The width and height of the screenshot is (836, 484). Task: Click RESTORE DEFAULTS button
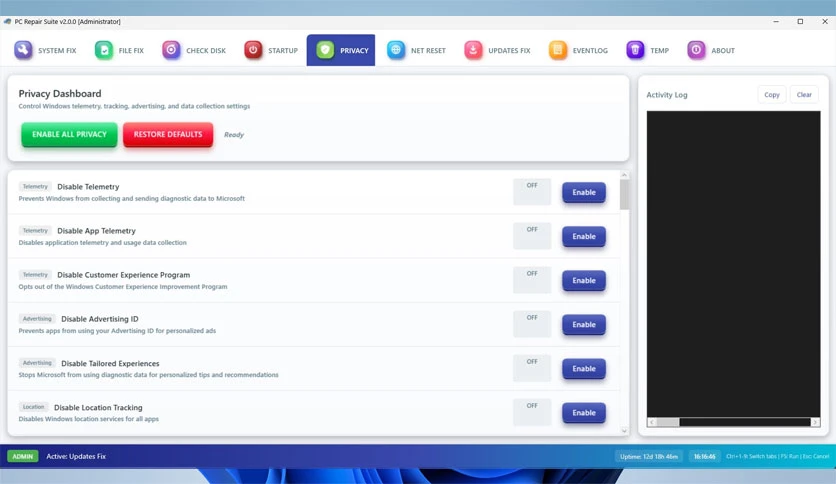(x=168, y=134)
